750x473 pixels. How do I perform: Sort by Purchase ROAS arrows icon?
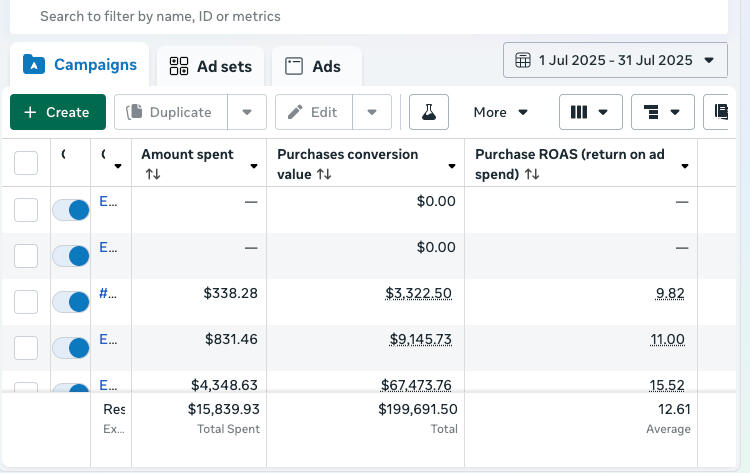click(532, 174)
